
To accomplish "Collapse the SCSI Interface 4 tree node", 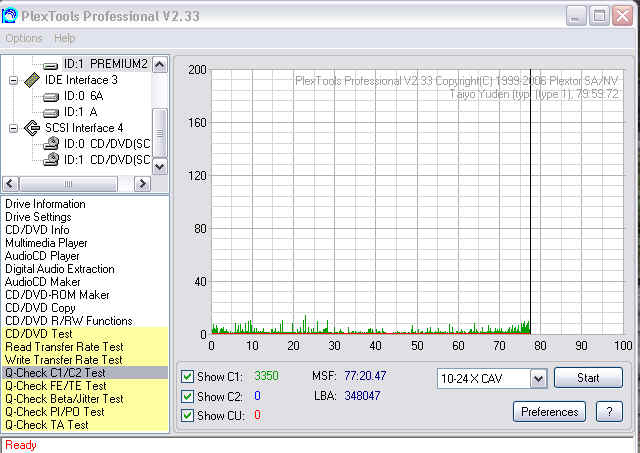I will 13,128.
